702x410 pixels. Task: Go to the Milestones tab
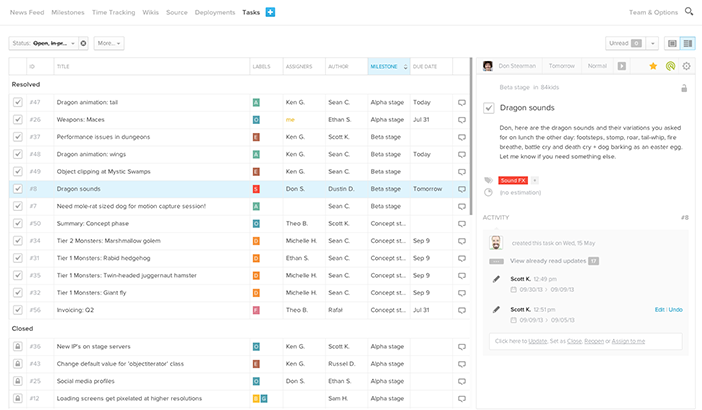pos(67,12)
